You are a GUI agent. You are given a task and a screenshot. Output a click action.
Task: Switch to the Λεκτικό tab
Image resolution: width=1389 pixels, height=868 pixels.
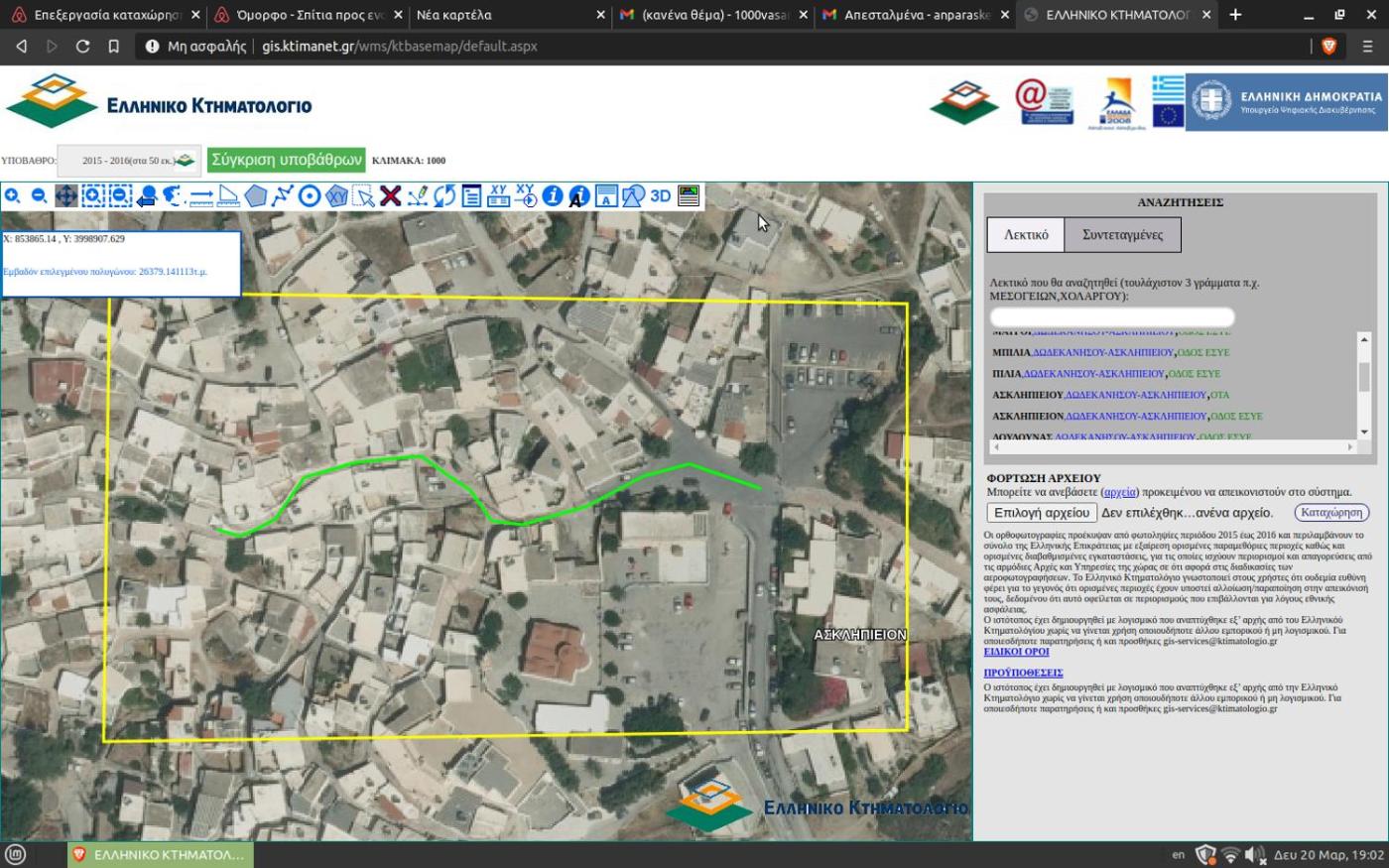click(1026, 235)
